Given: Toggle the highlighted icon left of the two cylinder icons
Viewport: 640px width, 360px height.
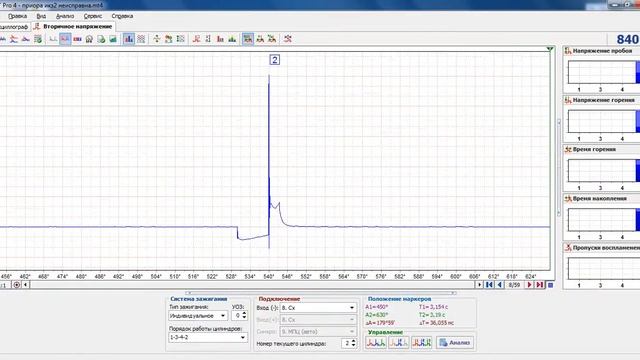Looking at the screenshot, I should 248,39.
